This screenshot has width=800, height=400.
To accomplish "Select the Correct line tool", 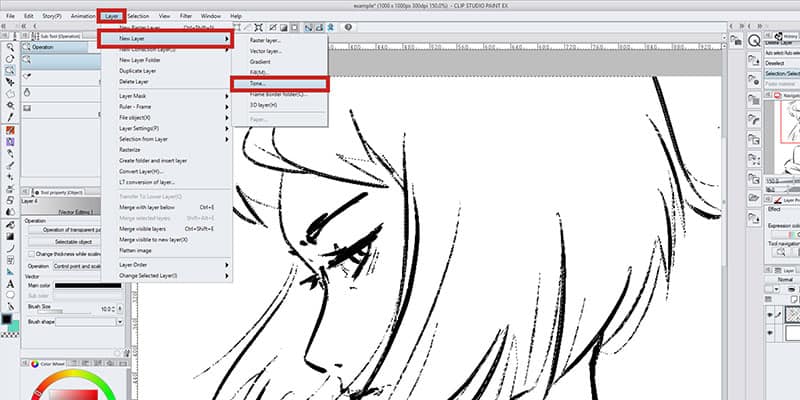I will [x=10, y=307].
